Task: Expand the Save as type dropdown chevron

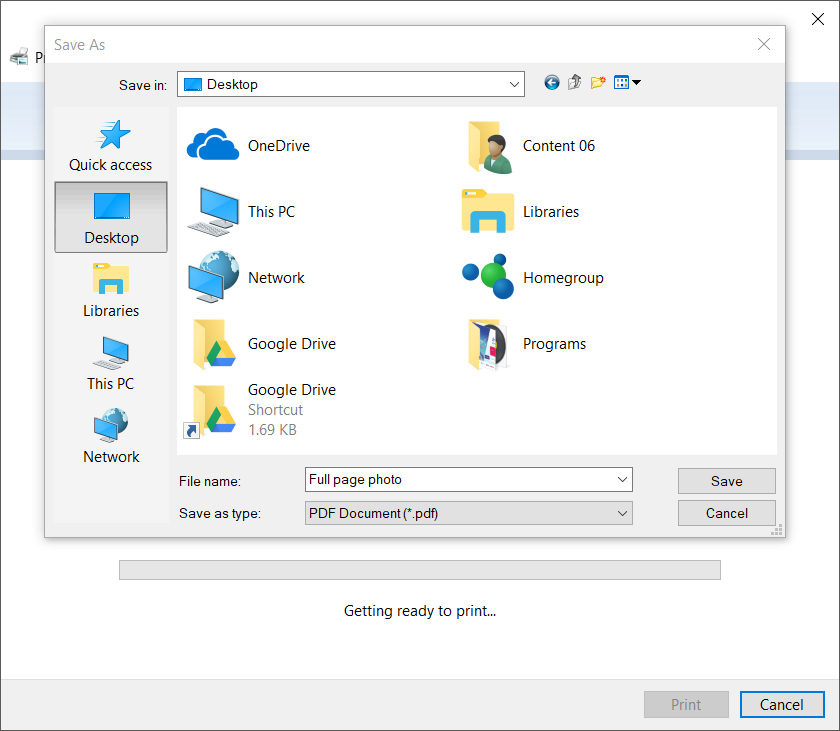Action: click(622, 513)
